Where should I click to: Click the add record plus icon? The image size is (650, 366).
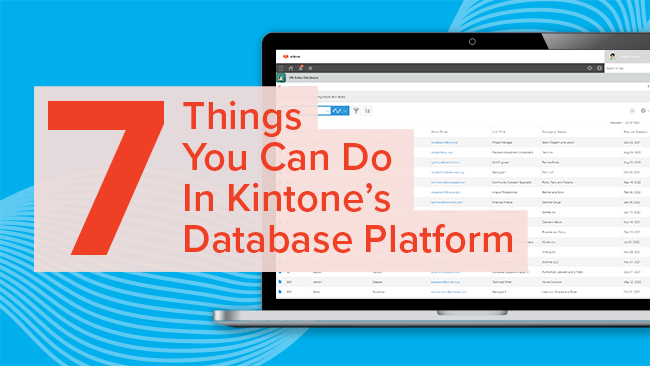[632, 111]
